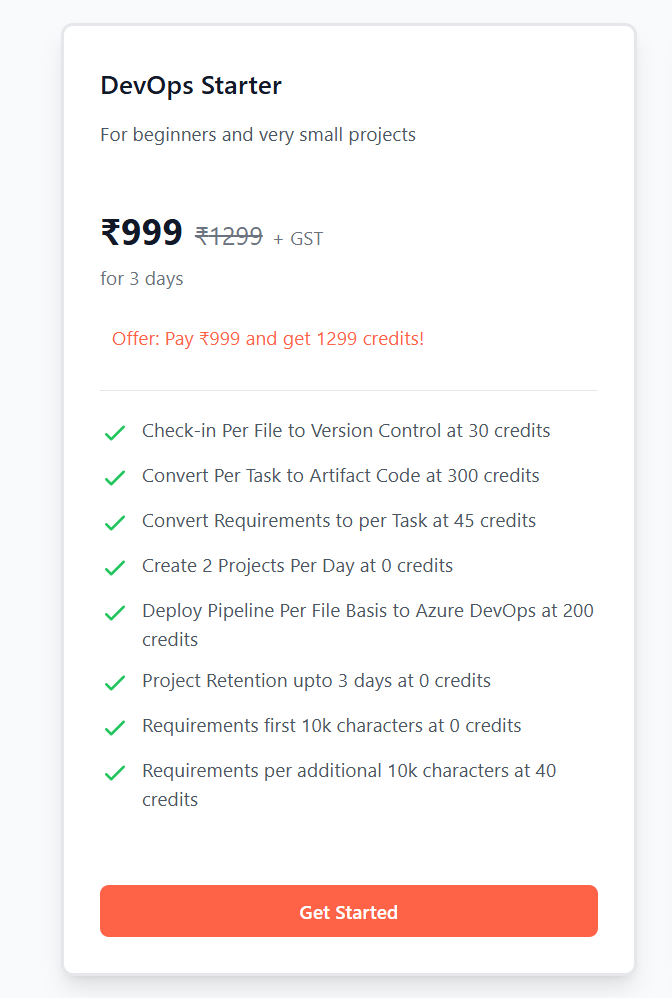Image resolution: width=672 pixels, height=998 pixels.
Task: Click checkmark beside Requirements first 10k feature
Action: pyautogui.click(x=115, y=728)
